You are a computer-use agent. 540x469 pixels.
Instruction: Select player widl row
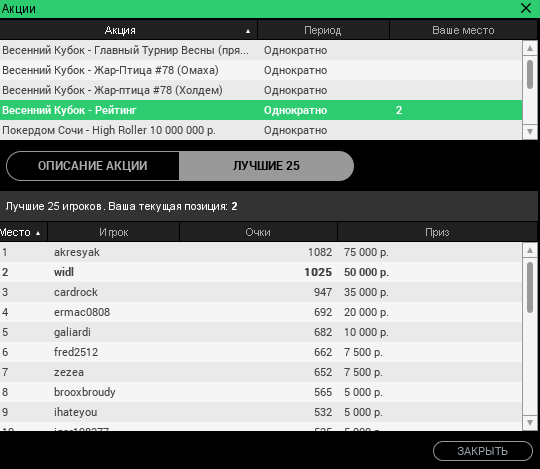(x=261, y=272)
